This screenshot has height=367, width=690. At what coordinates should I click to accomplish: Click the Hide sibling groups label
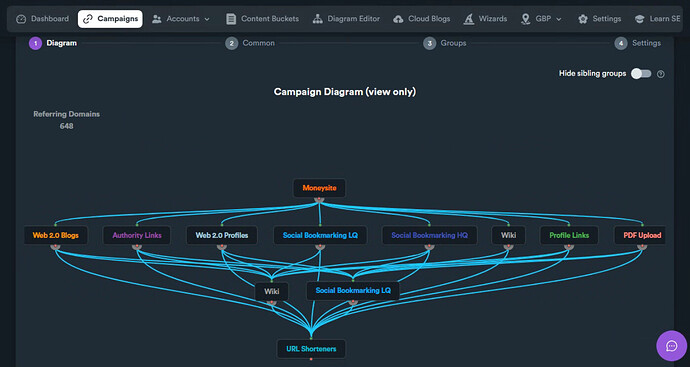pos(592,73)
